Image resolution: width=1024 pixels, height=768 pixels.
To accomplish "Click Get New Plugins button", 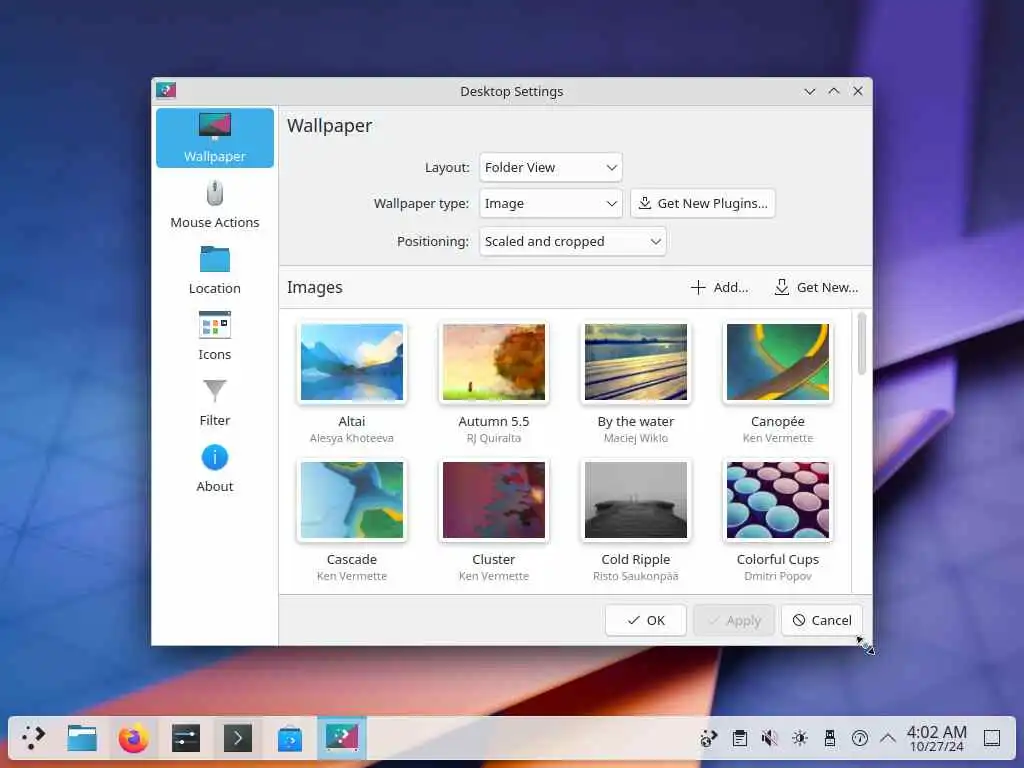I will (702, 203).
